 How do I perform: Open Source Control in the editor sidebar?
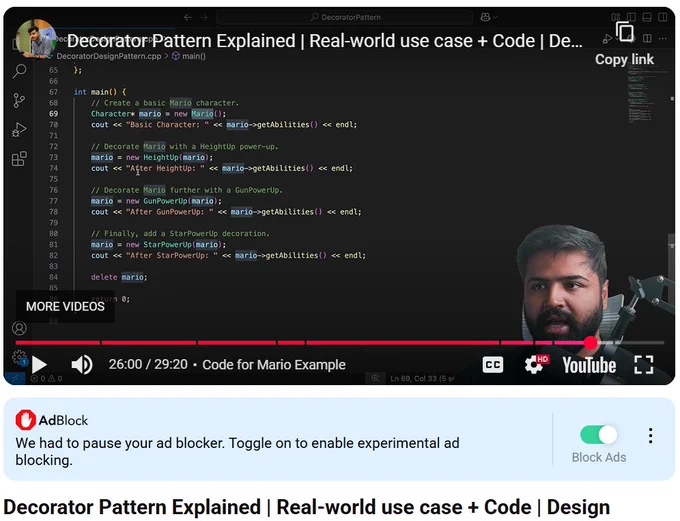(19, 100)
